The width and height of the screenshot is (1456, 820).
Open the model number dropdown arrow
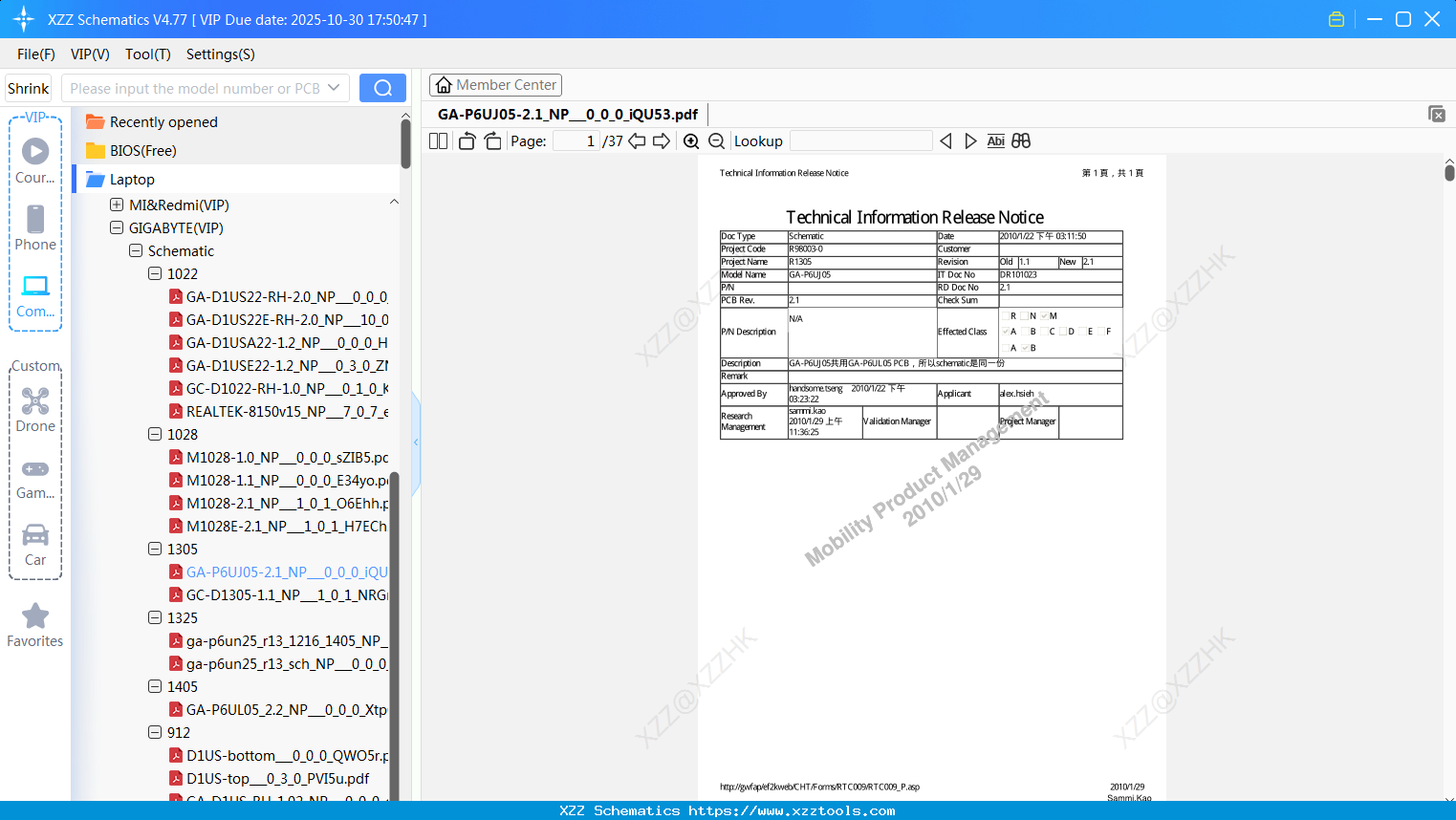click(334, 88)
